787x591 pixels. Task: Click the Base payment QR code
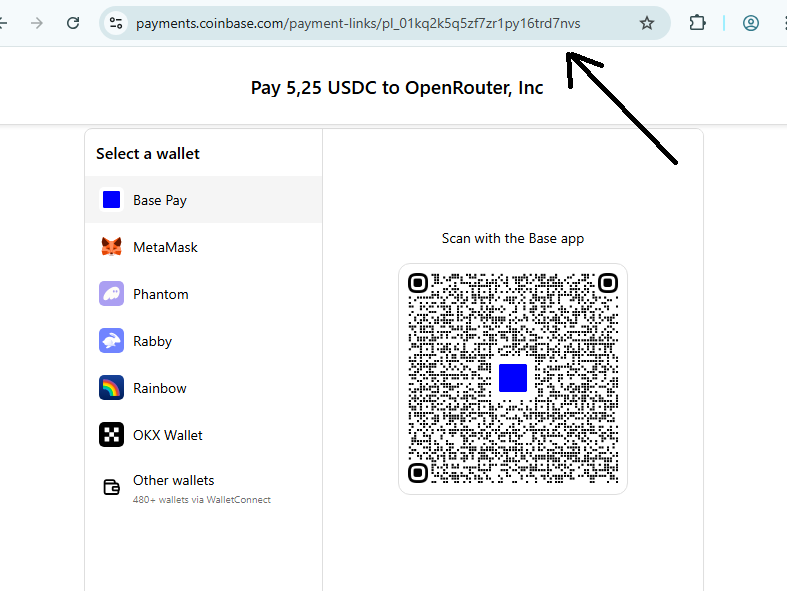tap(513, 379)
